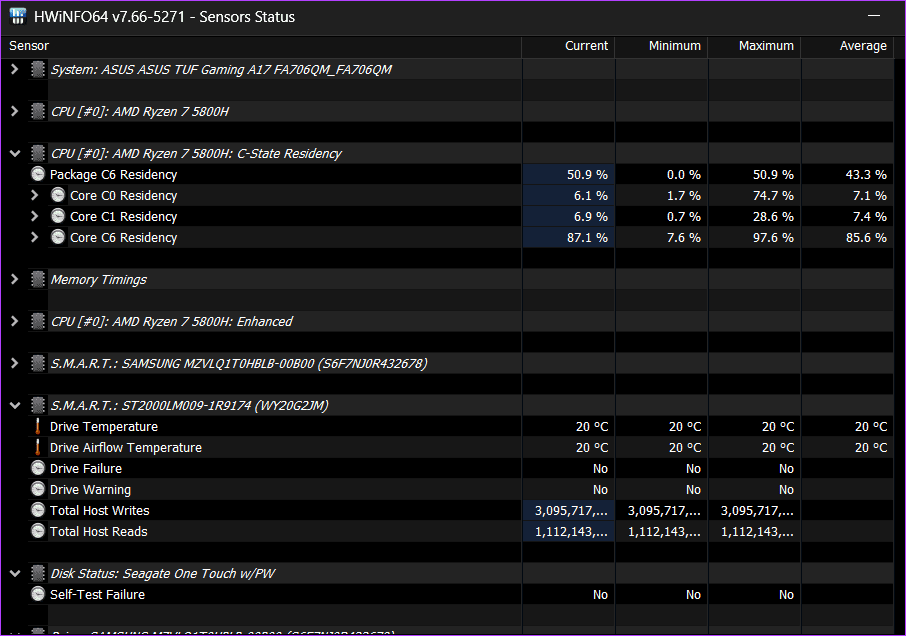Click the chip icon beside Disk Status Seagate
This screenshot has width=906, height=636.
pos(38,574)
